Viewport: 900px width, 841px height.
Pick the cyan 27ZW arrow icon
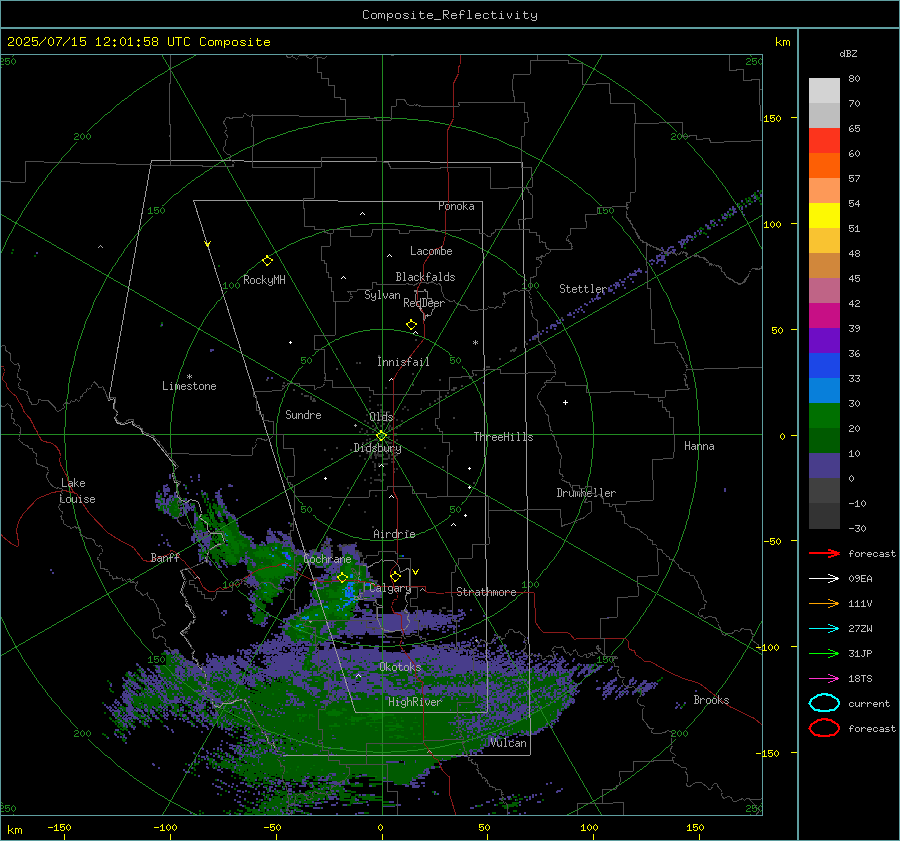pyautogui.click(x=824, y=629)
